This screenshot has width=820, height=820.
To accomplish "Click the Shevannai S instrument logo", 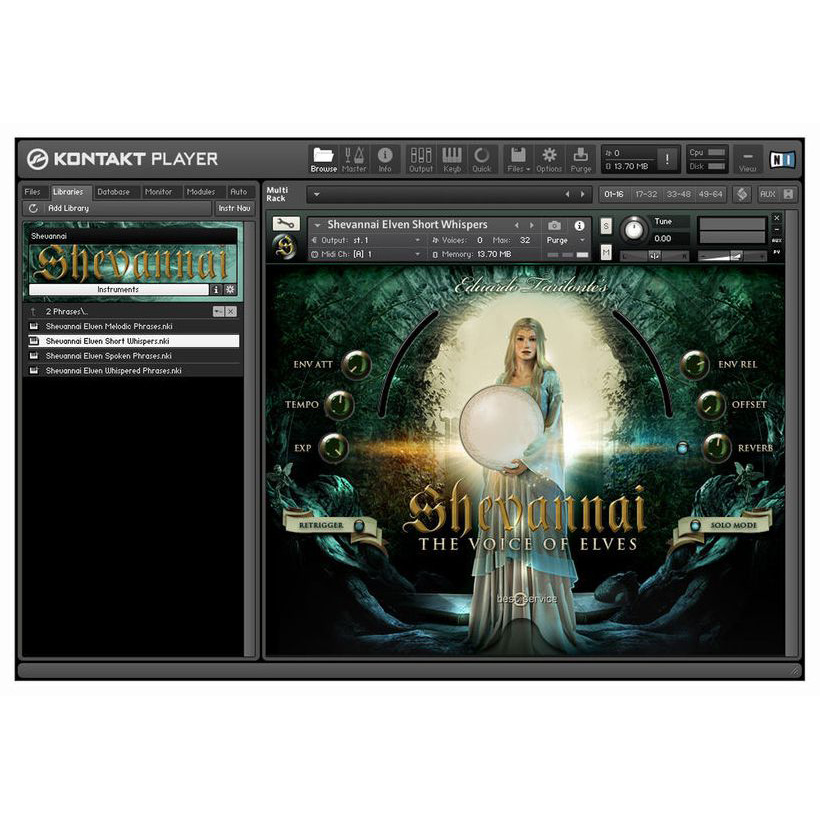I will pos(286,247).
